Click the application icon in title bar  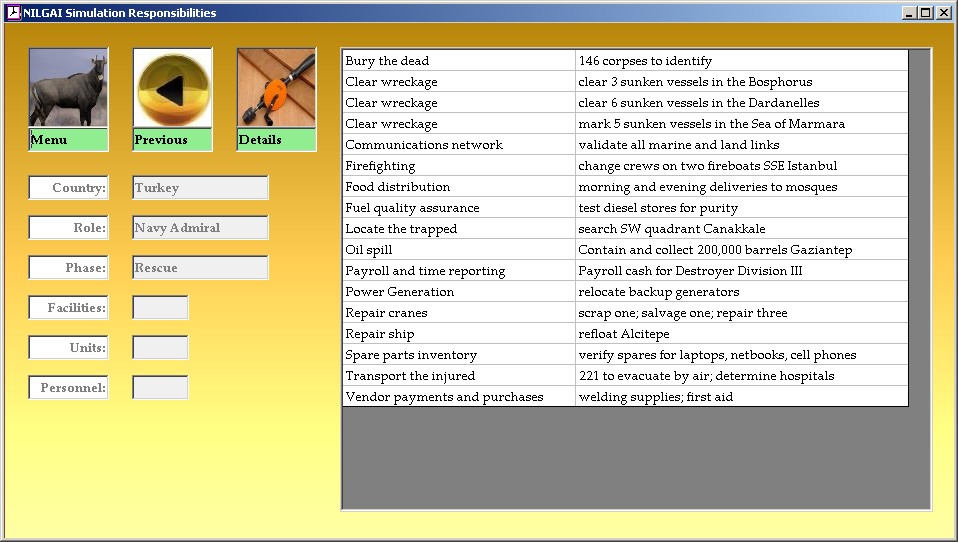(13, 13)
